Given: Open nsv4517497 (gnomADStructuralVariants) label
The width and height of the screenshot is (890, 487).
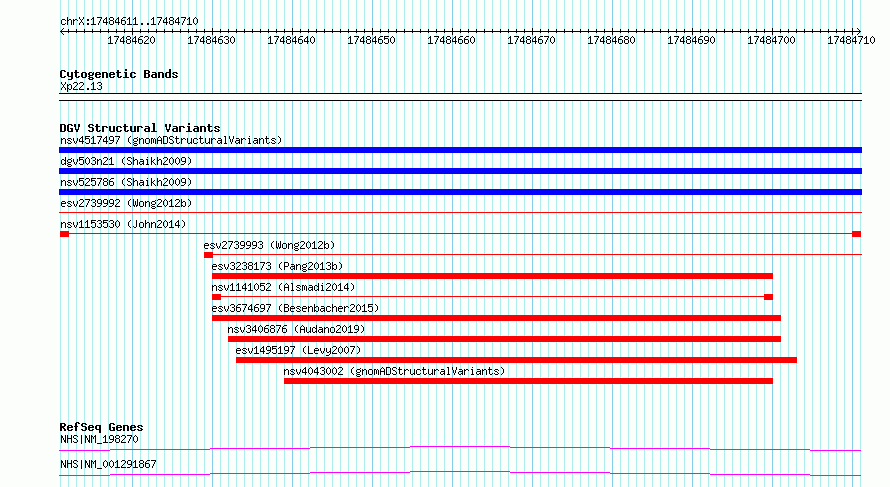Looking at the screenshot, I should coord(171,140).
